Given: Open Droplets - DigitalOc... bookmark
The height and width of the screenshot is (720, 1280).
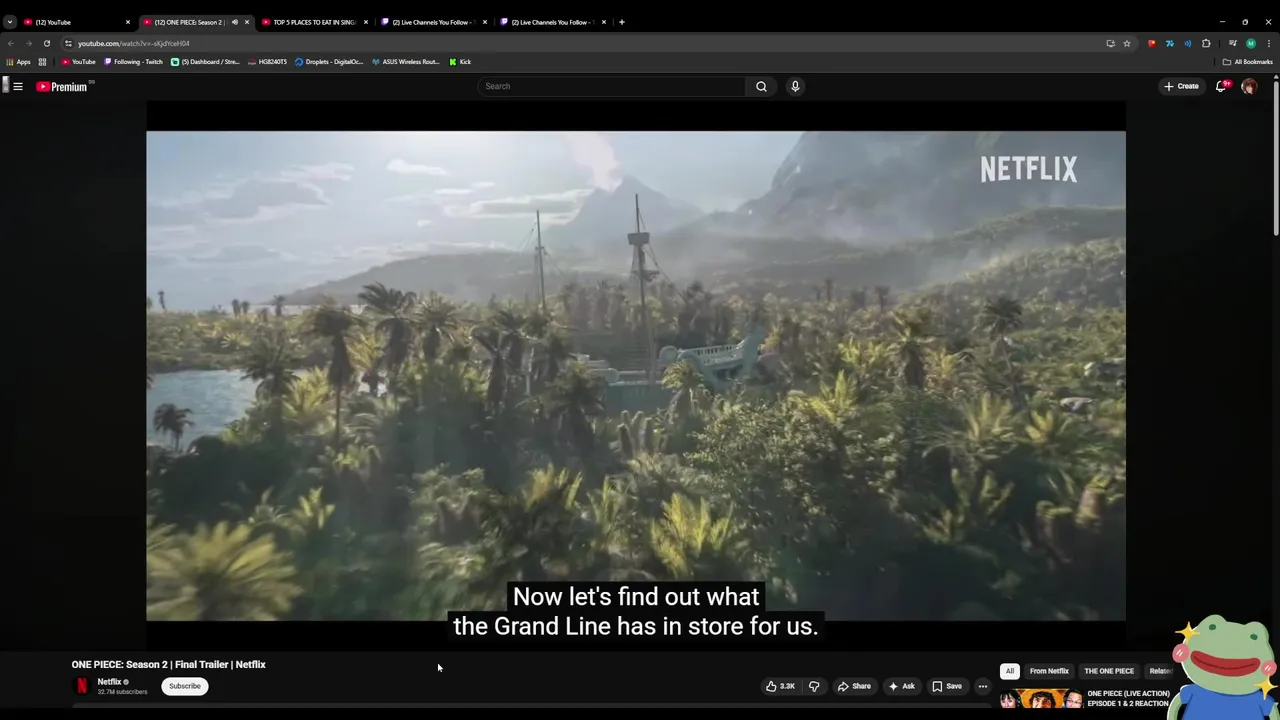Looking at the screenshot, I should (329, 62).
